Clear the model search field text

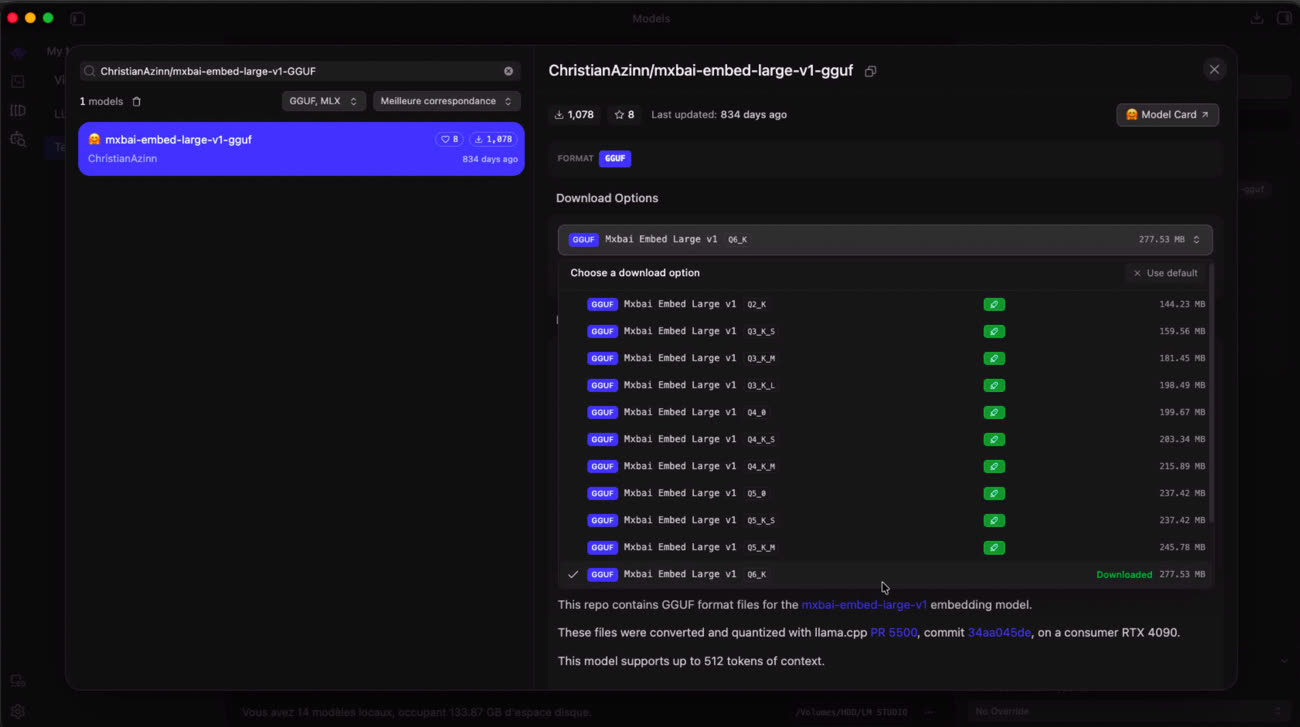coord(508,71)
